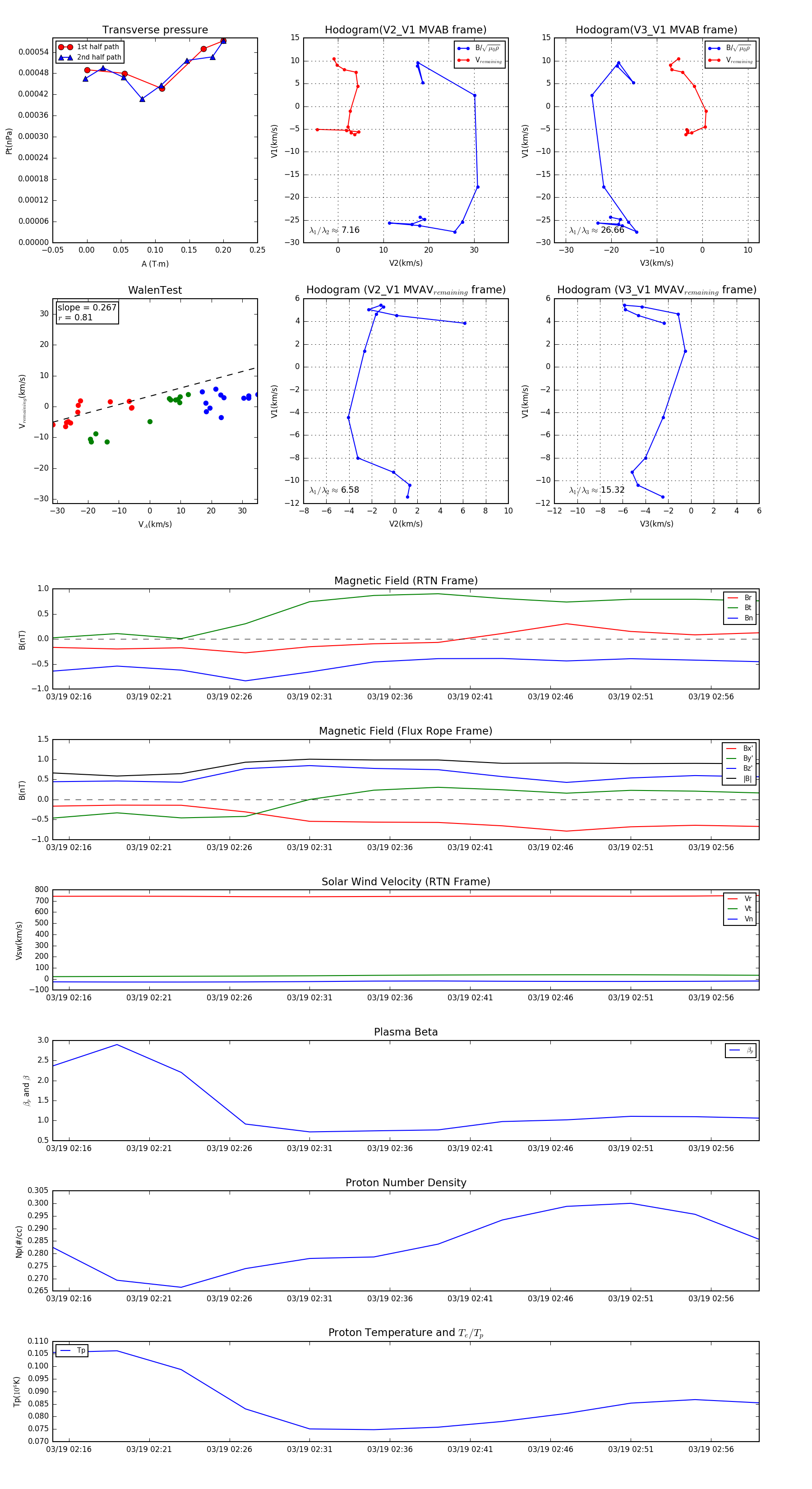
Task: Click the 'Pt(nPa)' axis label
Action: (9, 141)
